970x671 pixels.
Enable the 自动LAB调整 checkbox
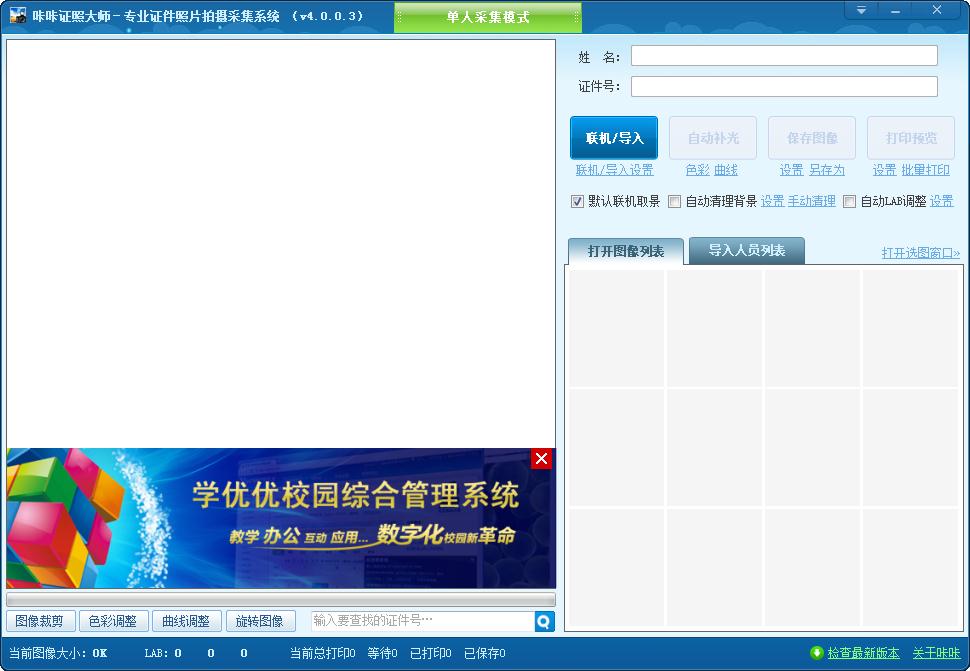849,201
